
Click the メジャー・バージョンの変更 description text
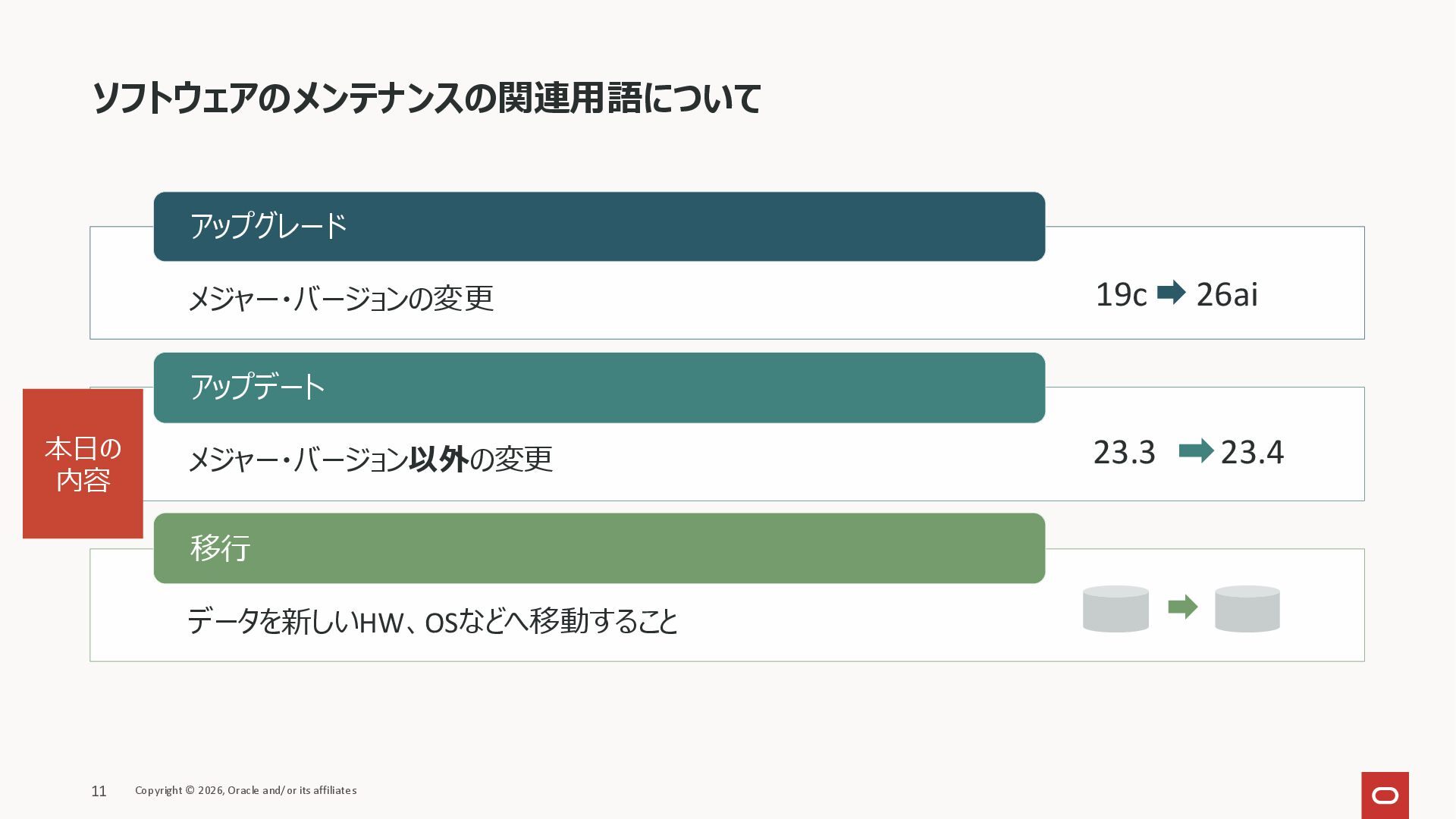coord(340,298)
